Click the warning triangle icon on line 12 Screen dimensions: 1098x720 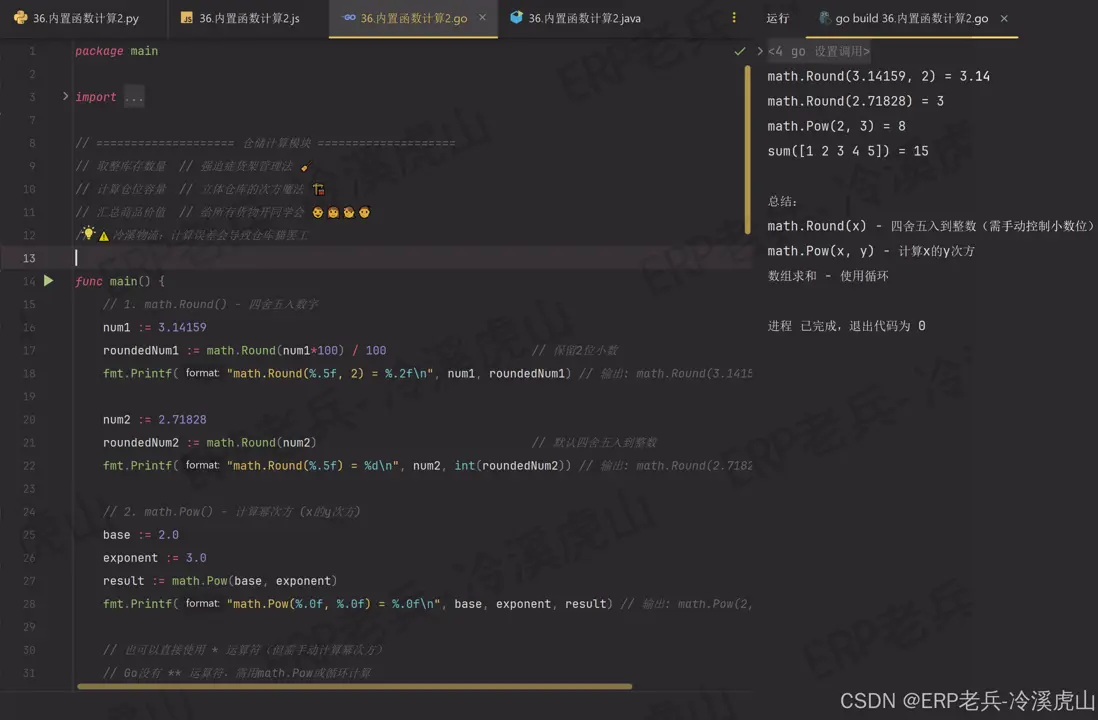[x=104, y=236]
